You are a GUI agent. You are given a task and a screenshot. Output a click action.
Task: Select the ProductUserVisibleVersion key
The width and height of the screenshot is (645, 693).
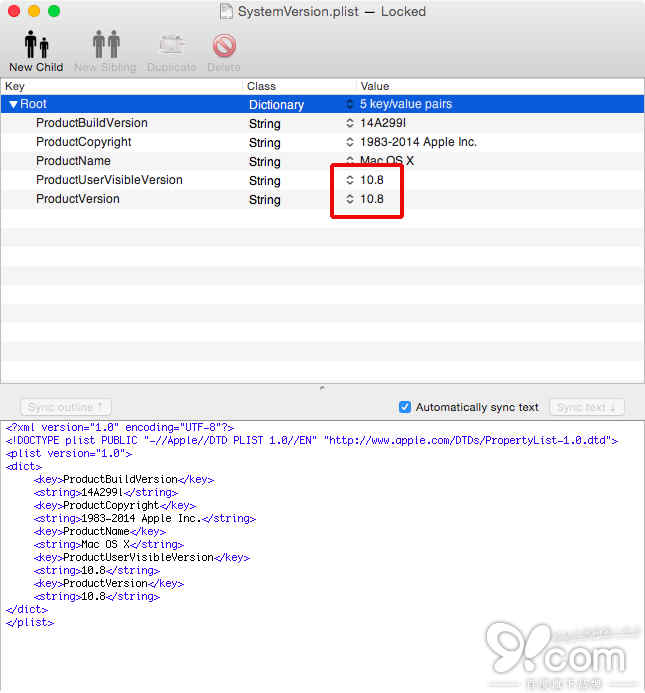pos(109,180)
